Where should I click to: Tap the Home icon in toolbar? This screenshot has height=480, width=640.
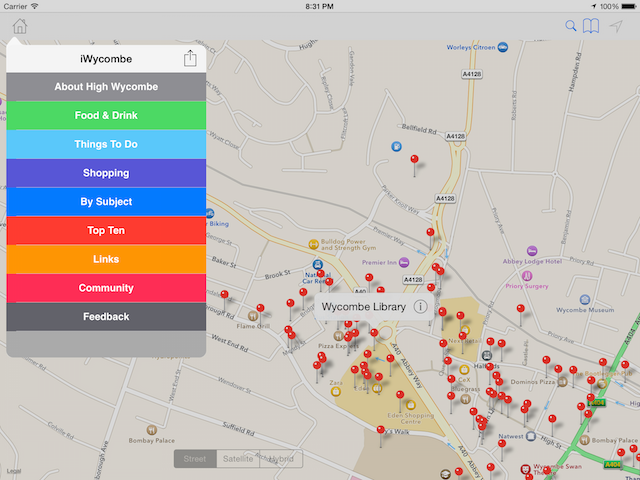(20, 26)
